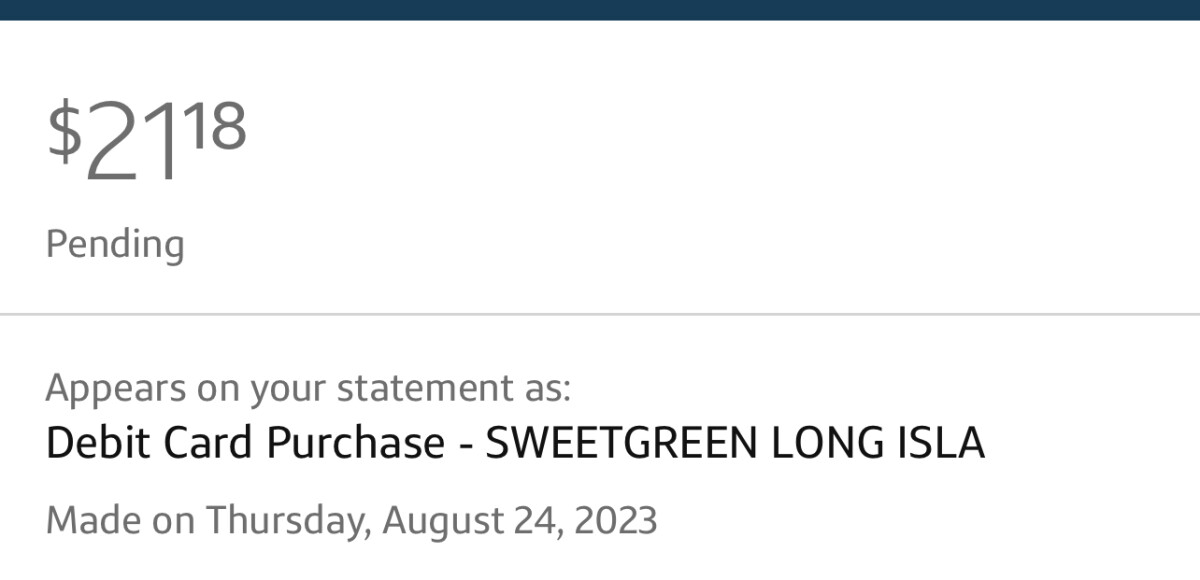The image size is (1200, 580).
Task: Click the "Made on" date line
Action: (351, 521)
